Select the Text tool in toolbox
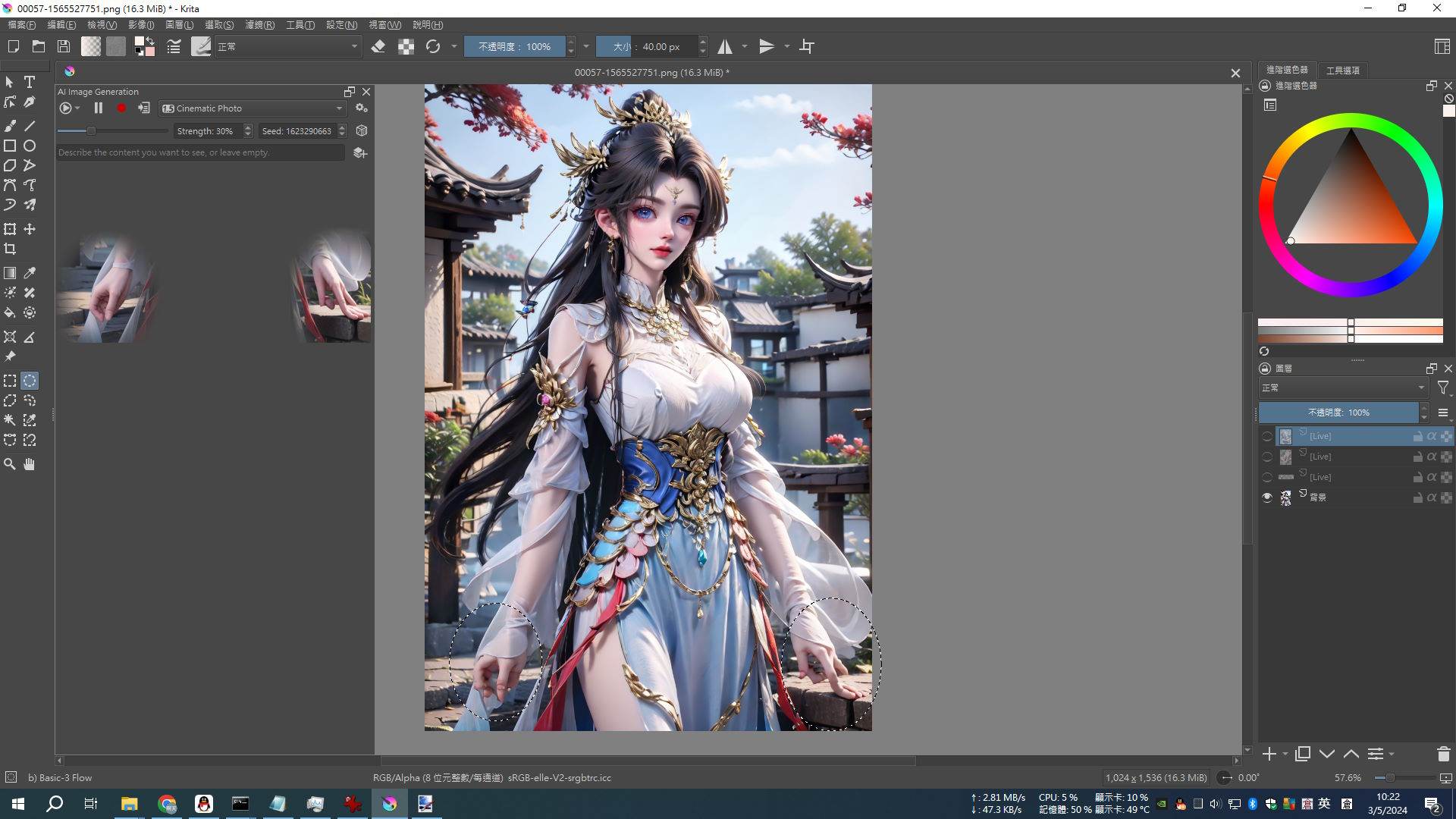 (30, 82)
